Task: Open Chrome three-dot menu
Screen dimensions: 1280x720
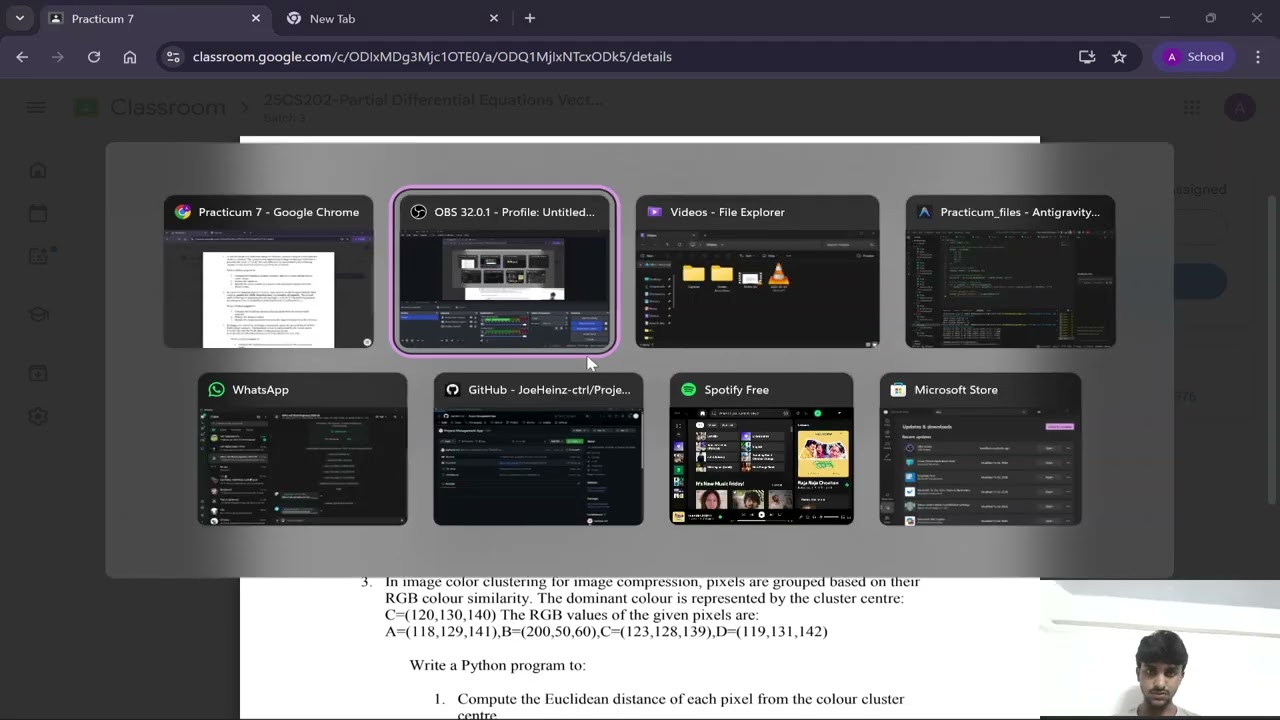Action: pos(1258,57)
